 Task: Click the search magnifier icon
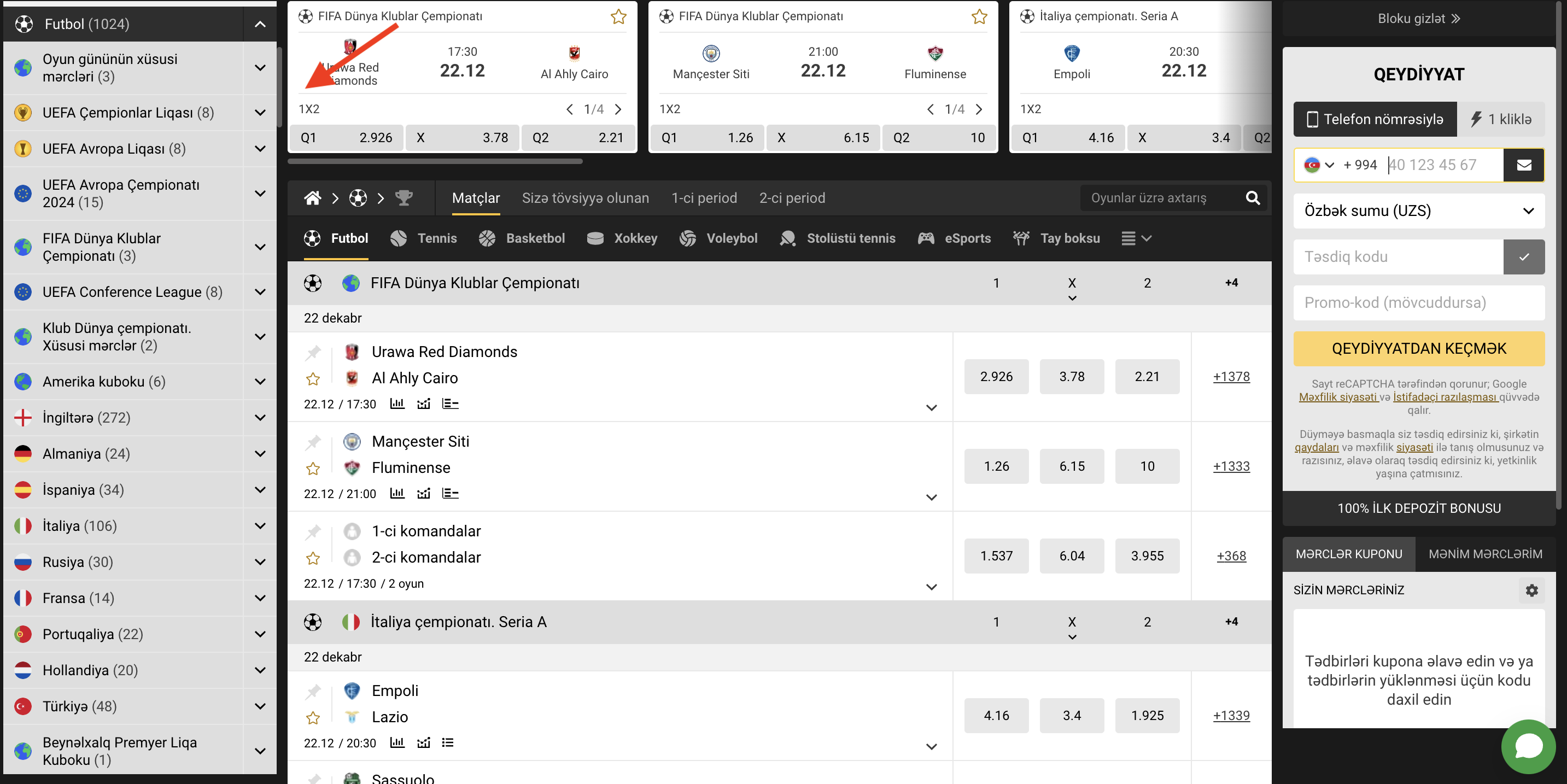point(1253,198)
